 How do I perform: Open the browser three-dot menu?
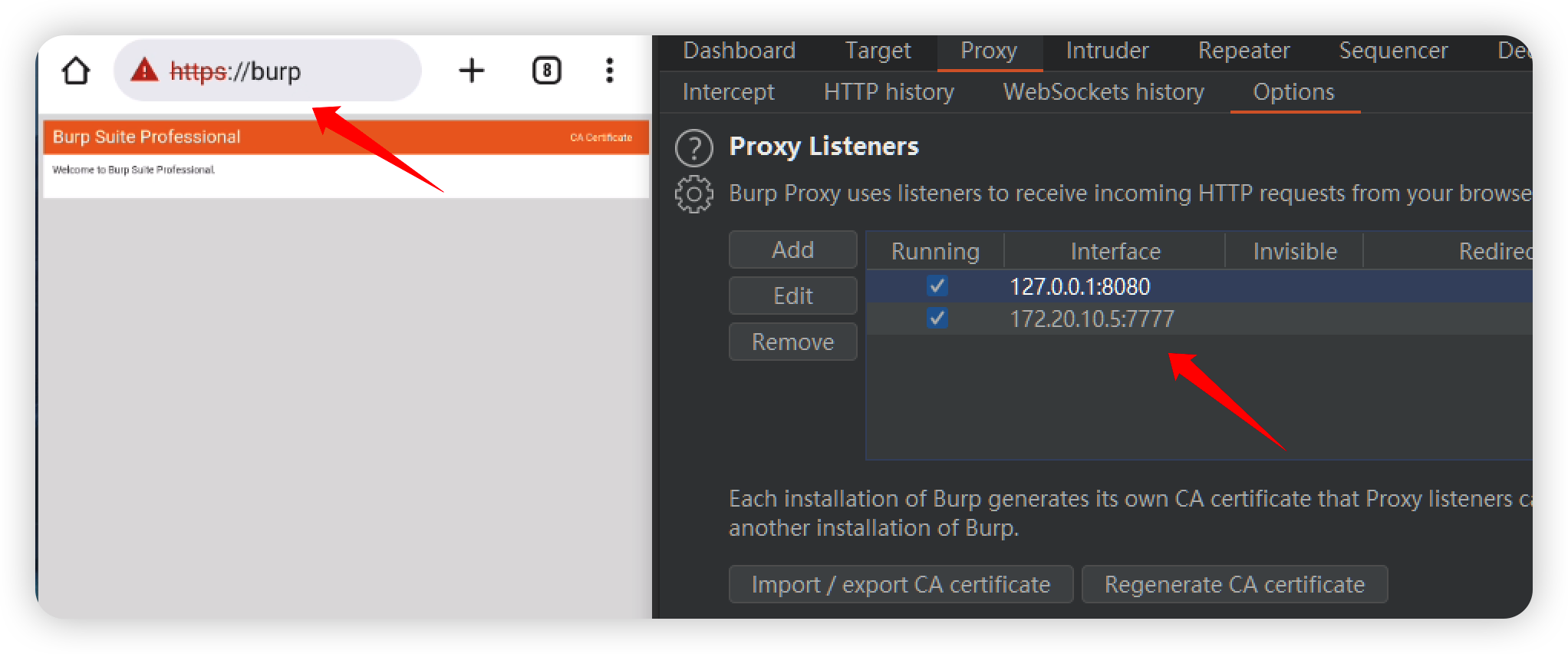pyautogui.click(x=610, y=71)
